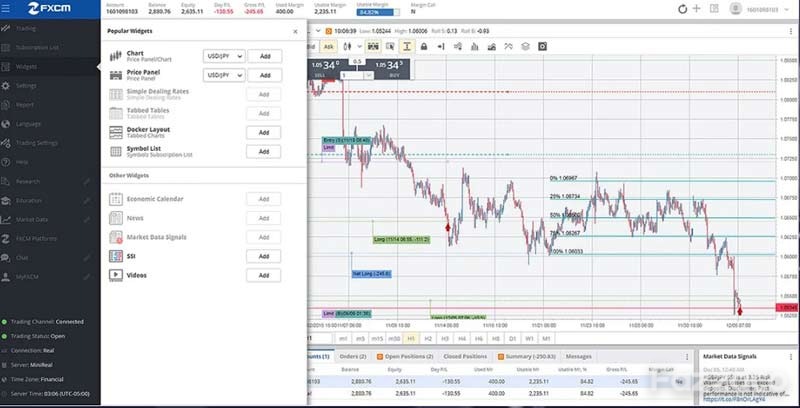The width and height of the screenshot is (800, 408).
Task: Click the plus icon in header
Action: click(696, 9)
